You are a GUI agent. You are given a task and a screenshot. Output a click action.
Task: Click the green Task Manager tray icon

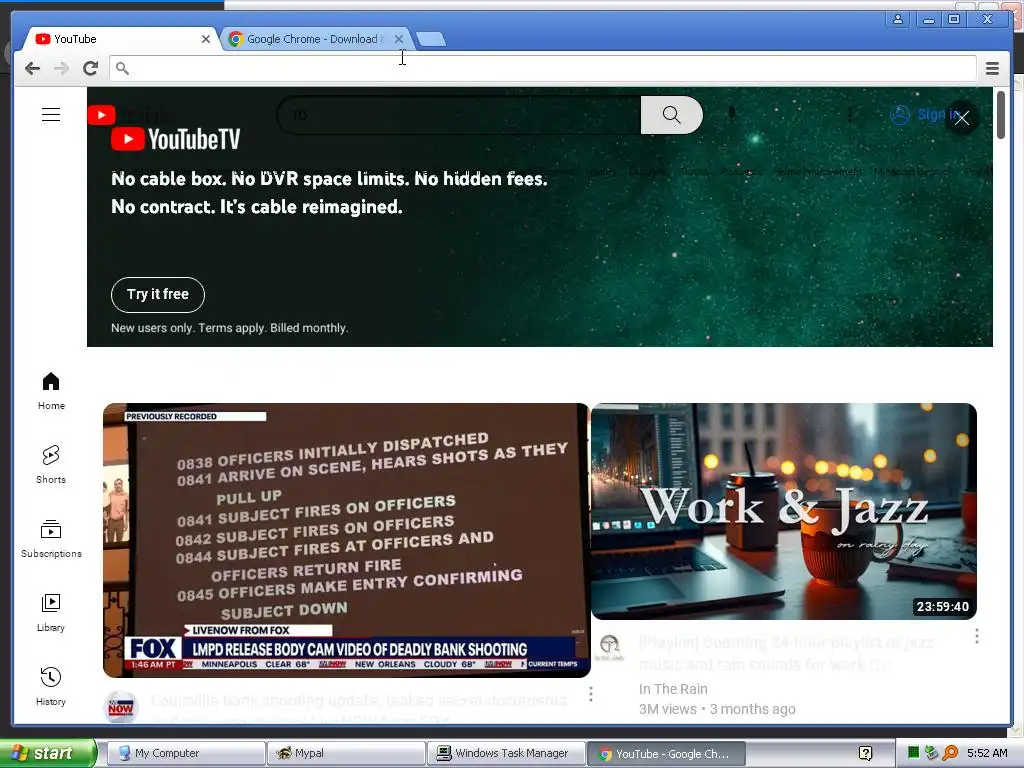913,753
